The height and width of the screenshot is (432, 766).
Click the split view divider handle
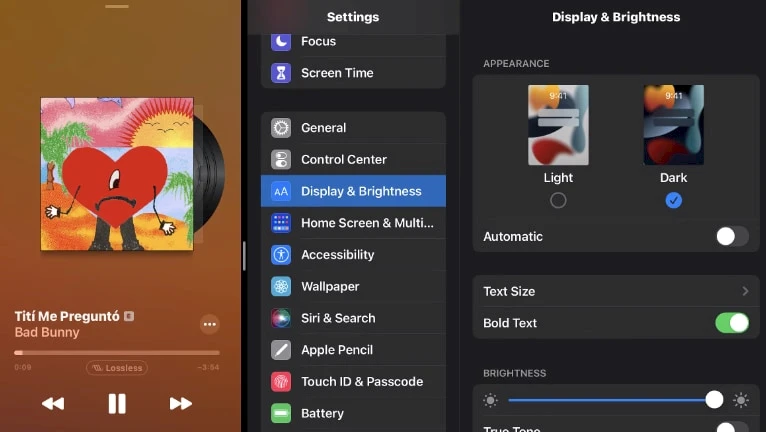click(244, 256)
